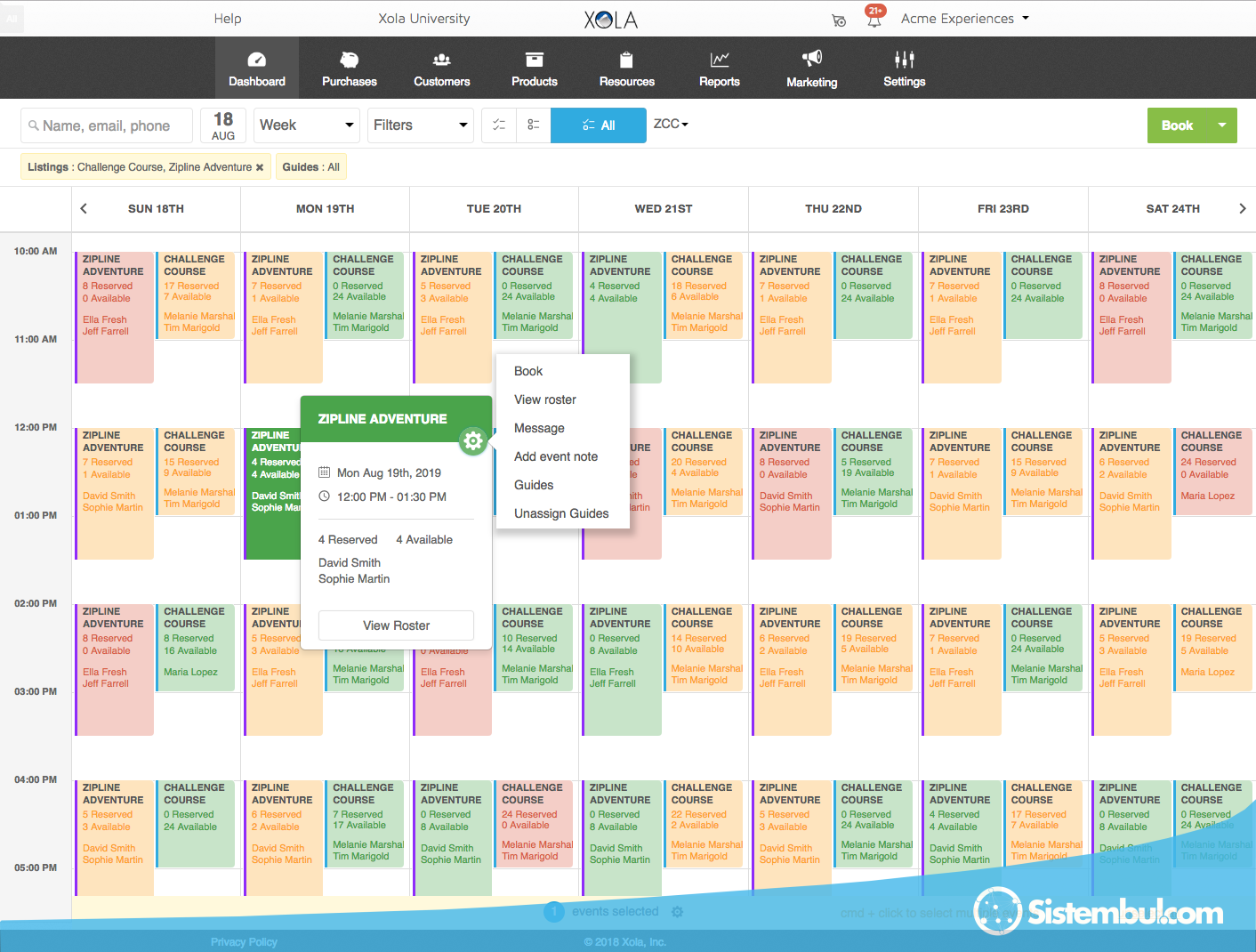Viewport: 1256px width, 952px height.
Task: Open the Products section
Action: click(535, 69)
